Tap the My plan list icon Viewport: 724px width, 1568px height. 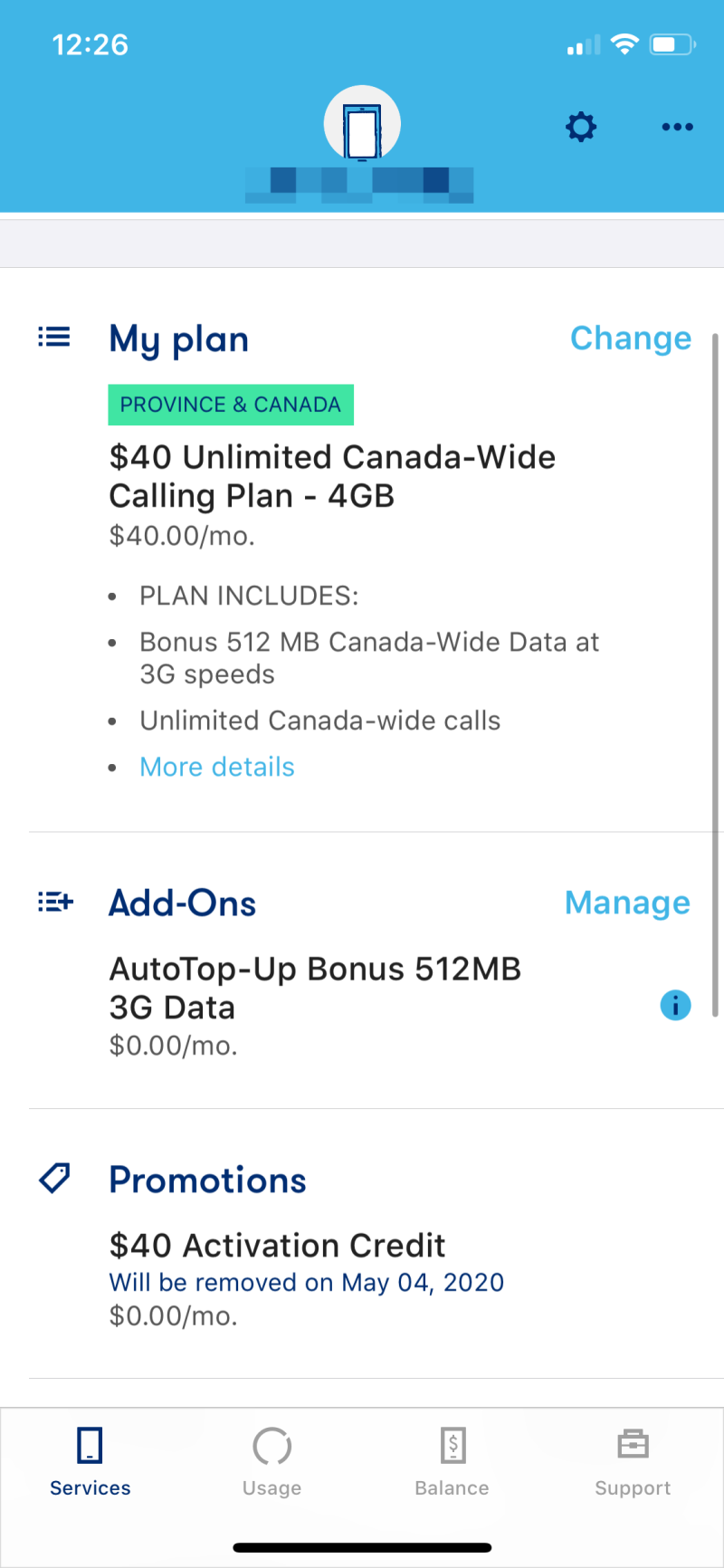click(x=54, y=338)
